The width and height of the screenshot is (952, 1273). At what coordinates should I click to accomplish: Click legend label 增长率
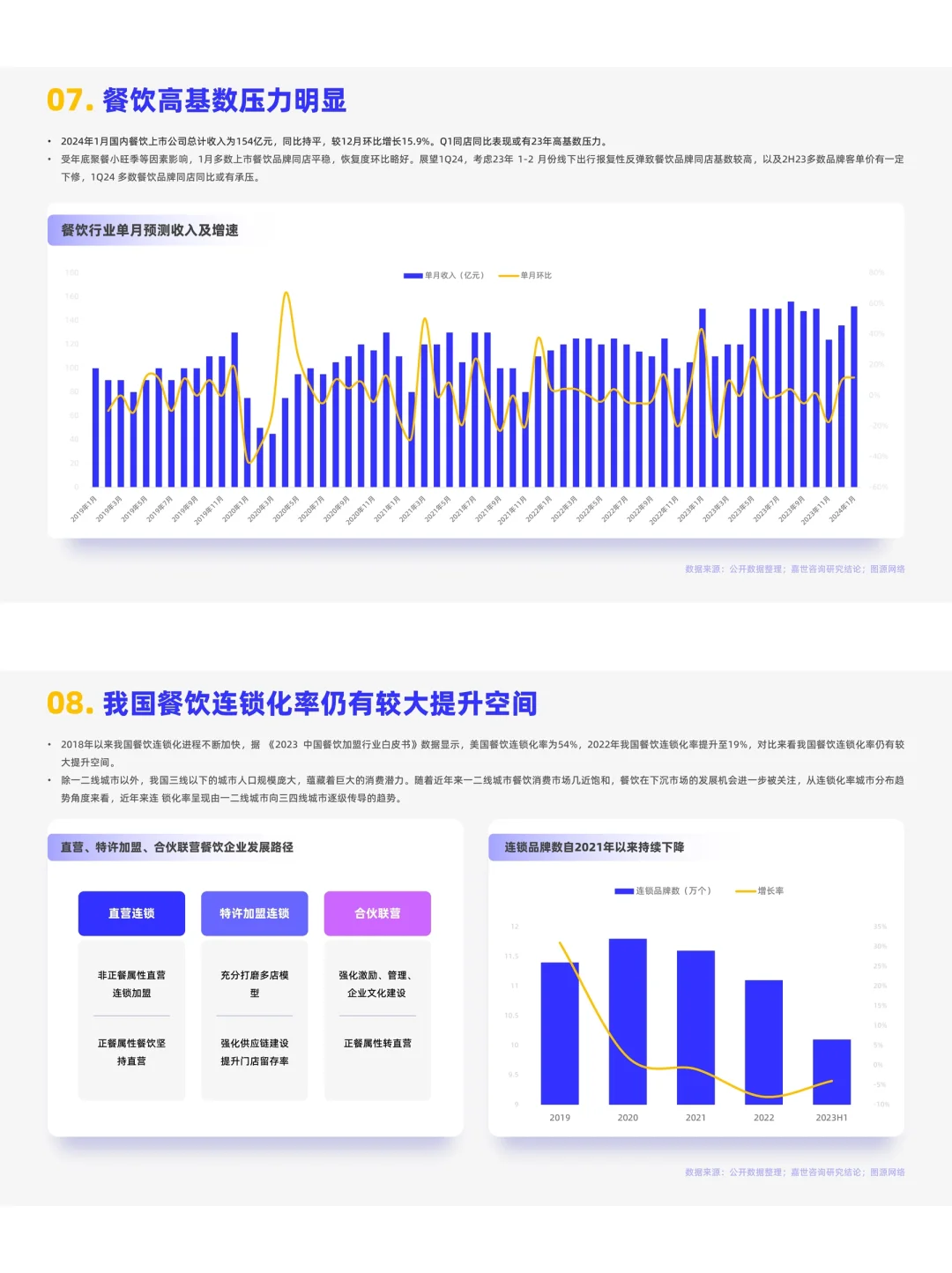(770, 891)
